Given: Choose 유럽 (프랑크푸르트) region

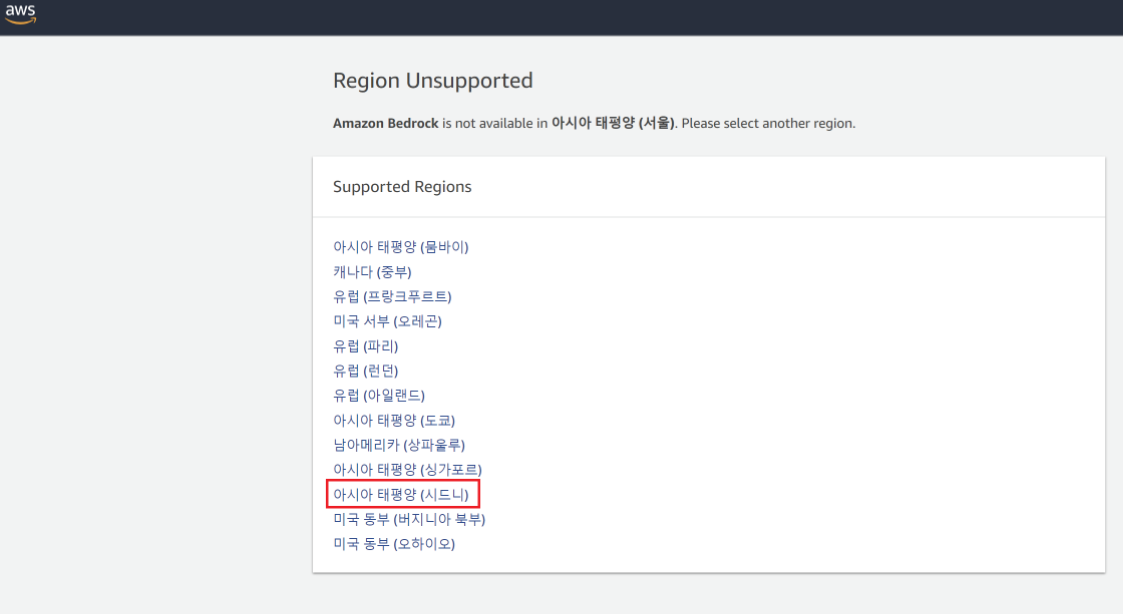Looking at the screenshot, I should (x=392, y=297).
